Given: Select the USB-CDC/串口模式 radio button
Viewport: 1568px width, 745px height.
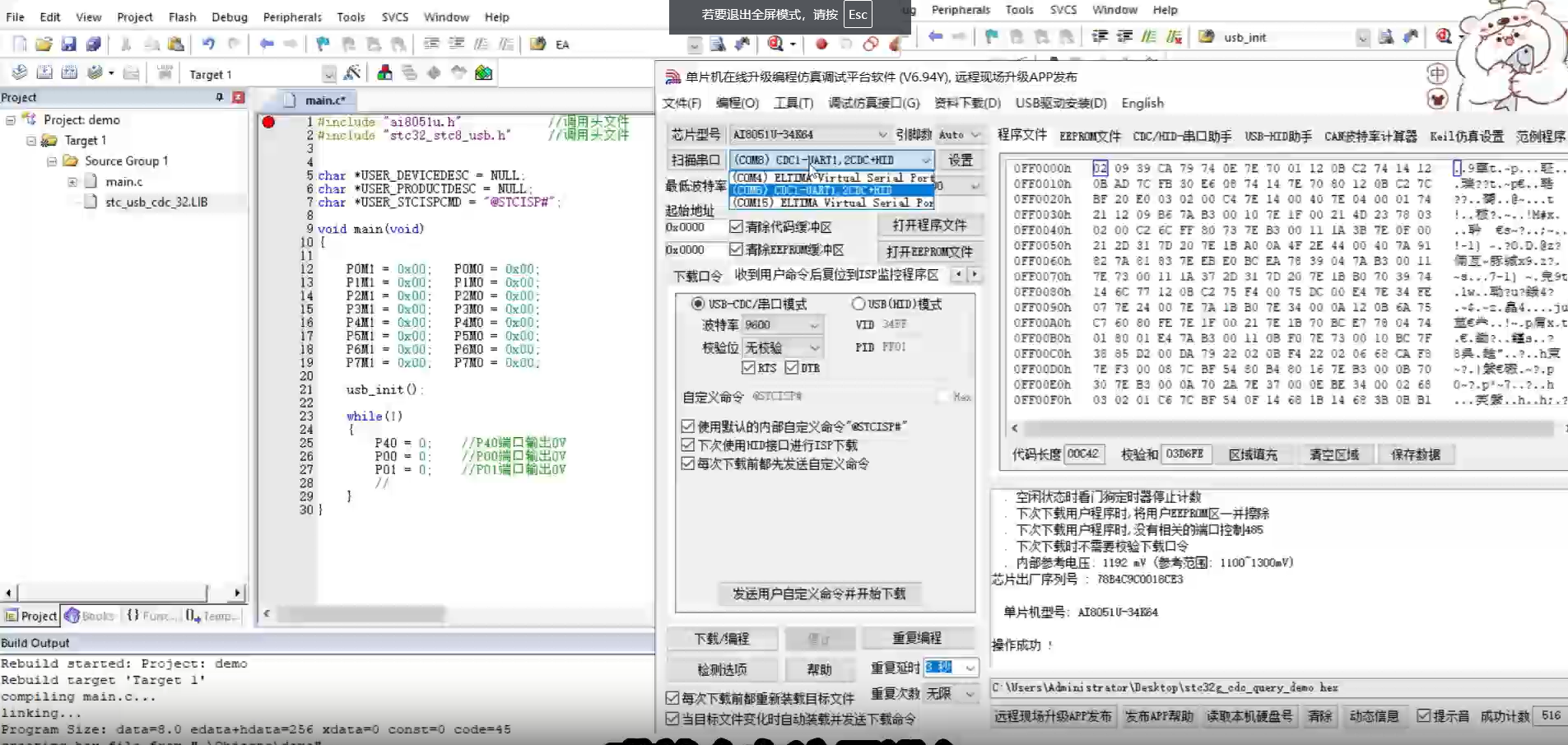Looking at the screenshot, I should (x=698, y=304).
